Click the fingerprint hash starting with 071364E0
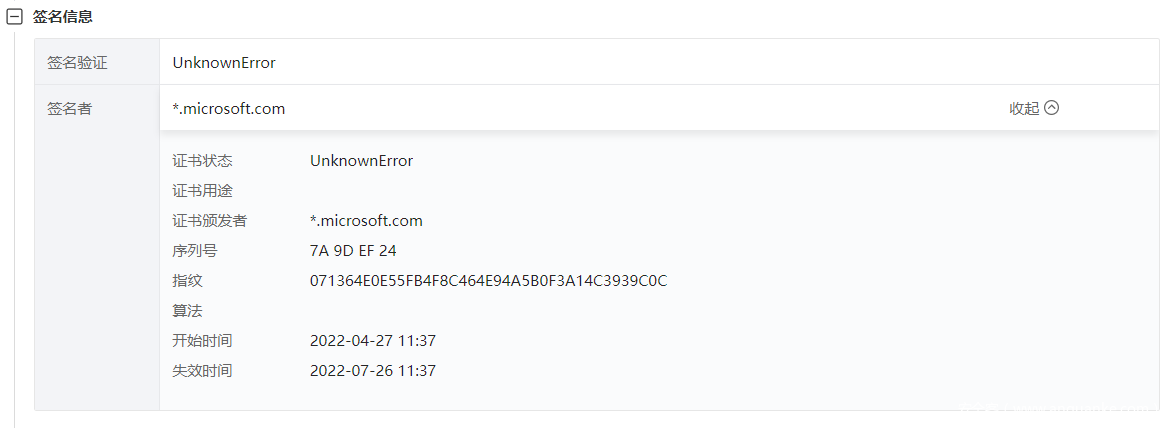The width and height of the screenshot is (1174, 428). (488, 280)
